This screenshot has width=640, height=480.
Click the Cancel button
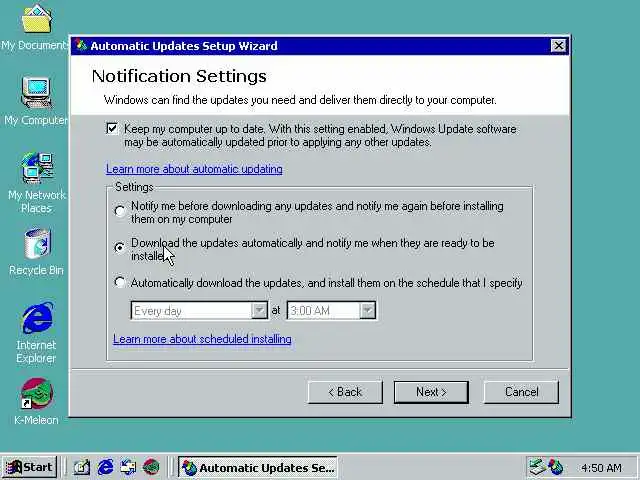click(521, 392)
